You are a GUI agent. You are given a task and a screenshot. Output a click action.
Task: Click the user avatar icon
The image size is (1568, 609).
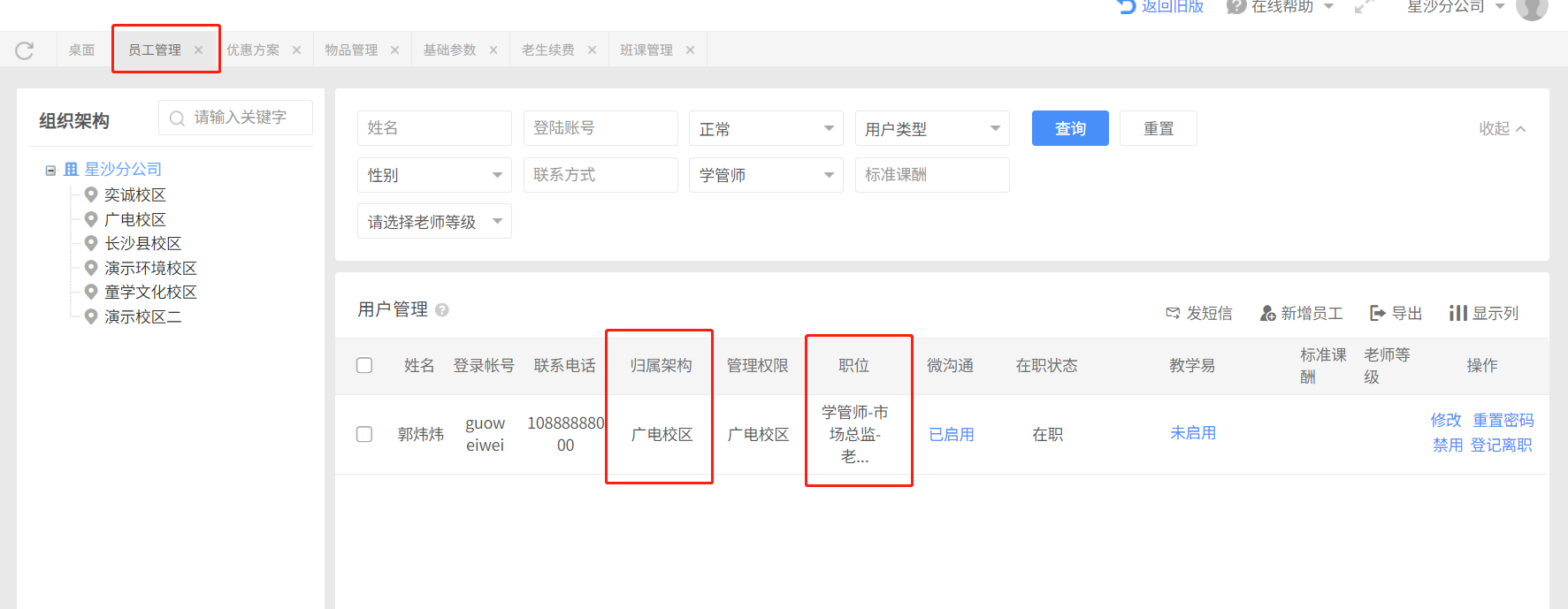pos(1532,7)
